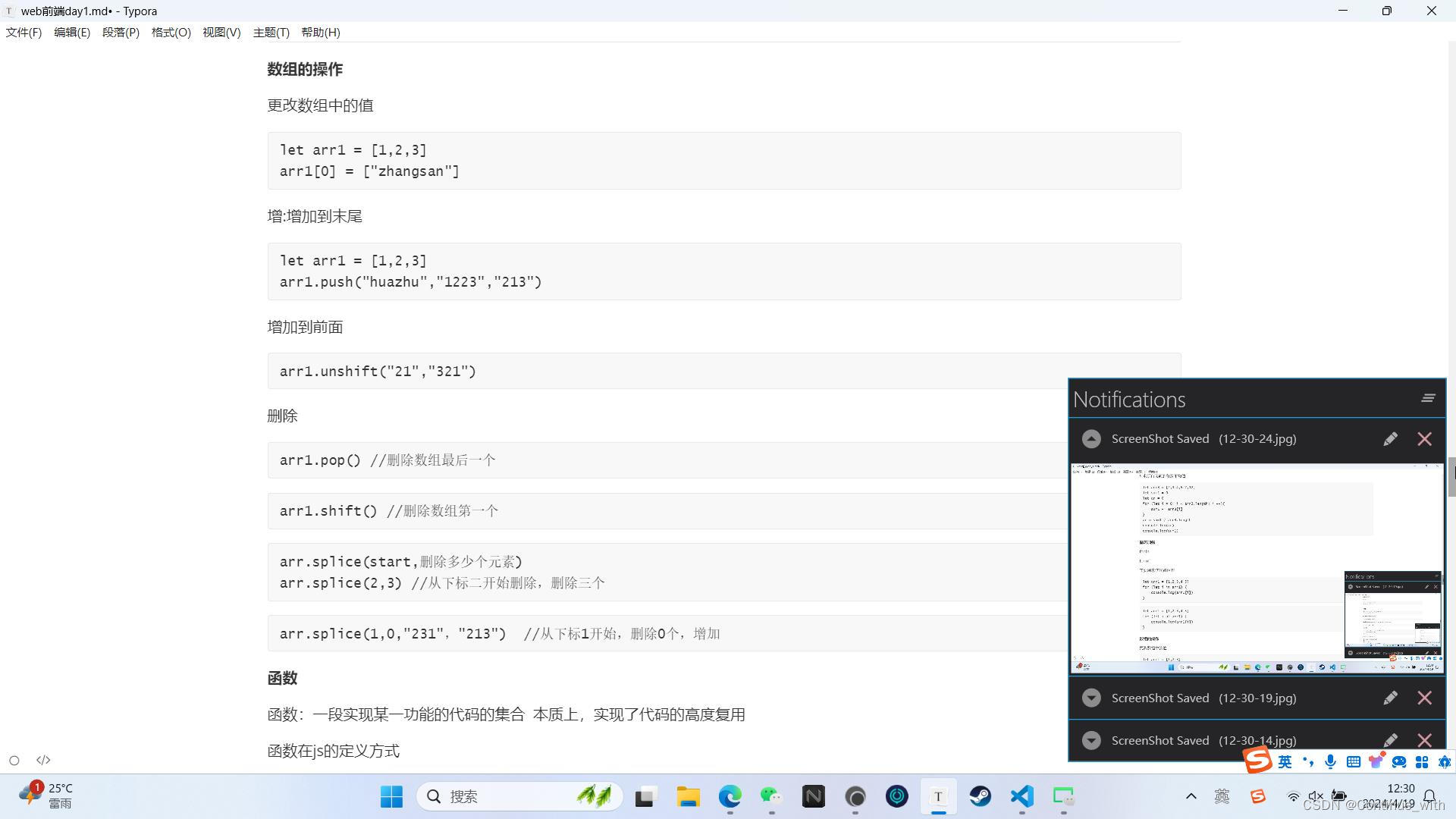The width and height of the screenshot is (1456, 819).
Task: Switch to Visual Studio Code in taskbar
Action: pos(1021,796)
